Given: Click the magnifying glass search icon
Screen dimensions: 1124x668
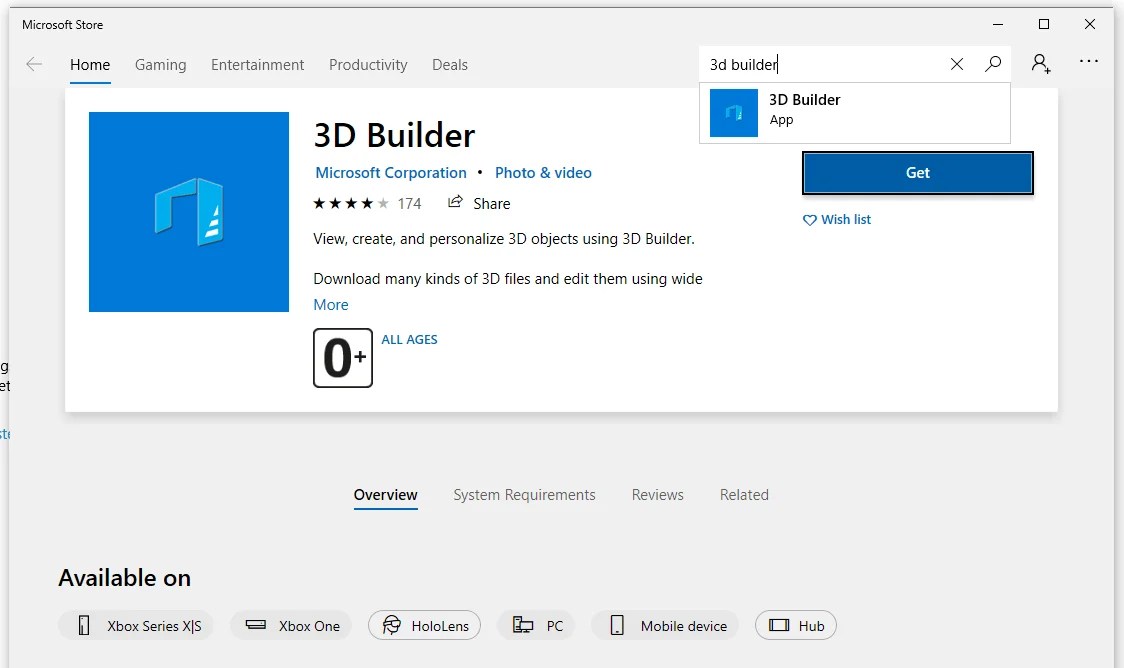Looking at the screenshot, I should pos(993,65).
